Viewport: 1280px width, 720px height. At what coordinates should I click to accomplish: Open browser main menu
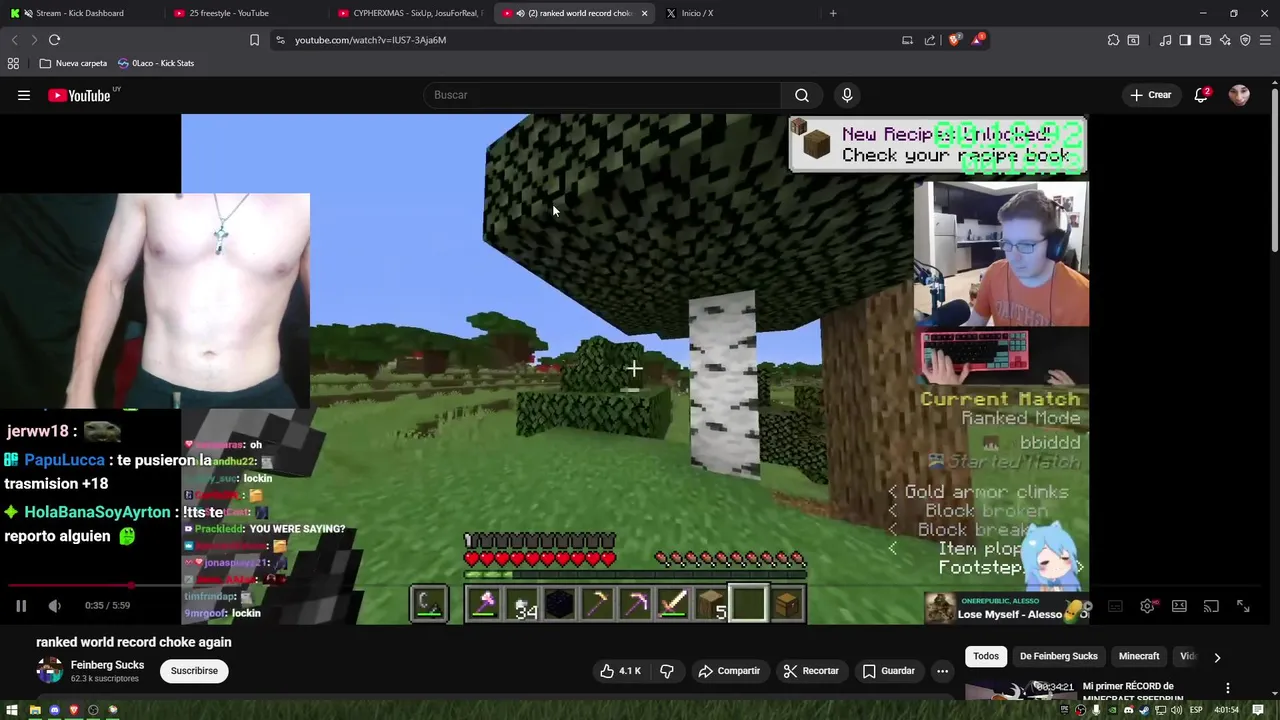click(x=1265, y=40)
